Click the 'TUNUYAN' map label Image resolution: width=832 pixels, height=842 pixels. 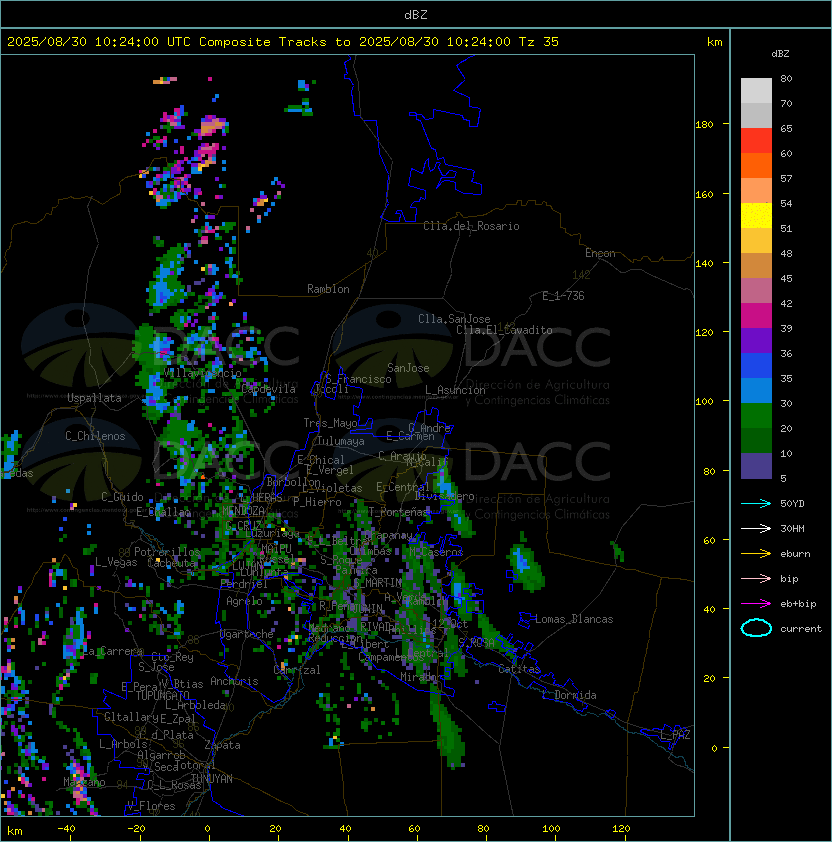(x=212, y=779)
